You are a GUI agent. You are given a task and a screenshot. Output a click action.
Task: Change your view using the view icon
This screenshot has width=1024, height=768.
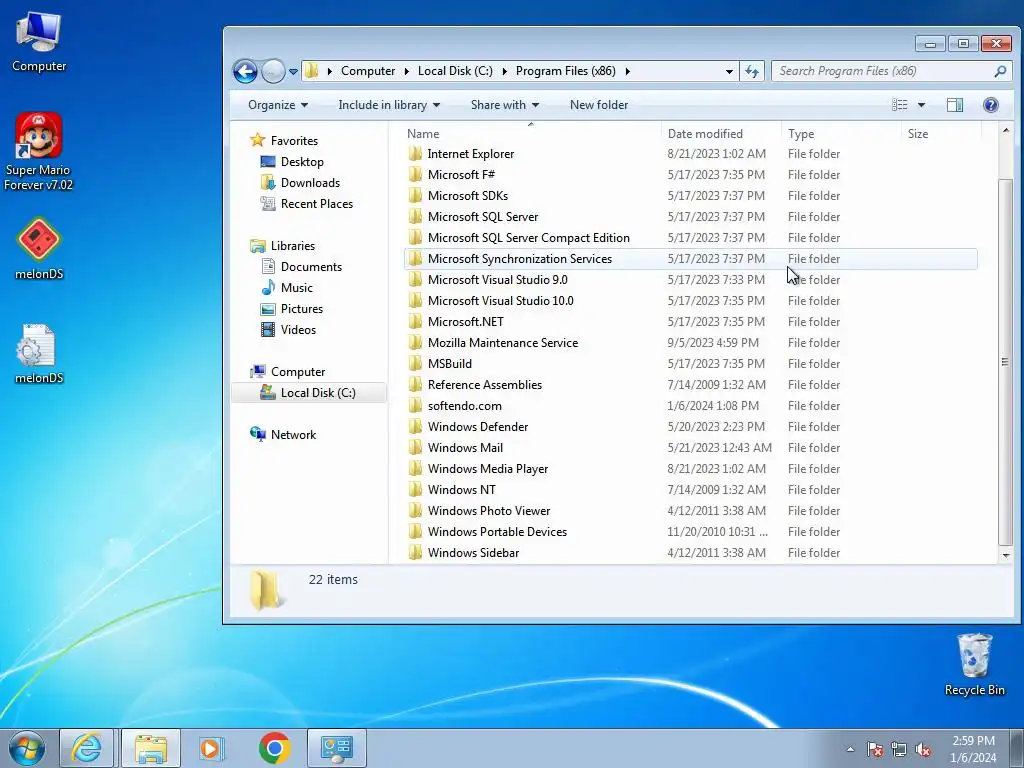900,105
